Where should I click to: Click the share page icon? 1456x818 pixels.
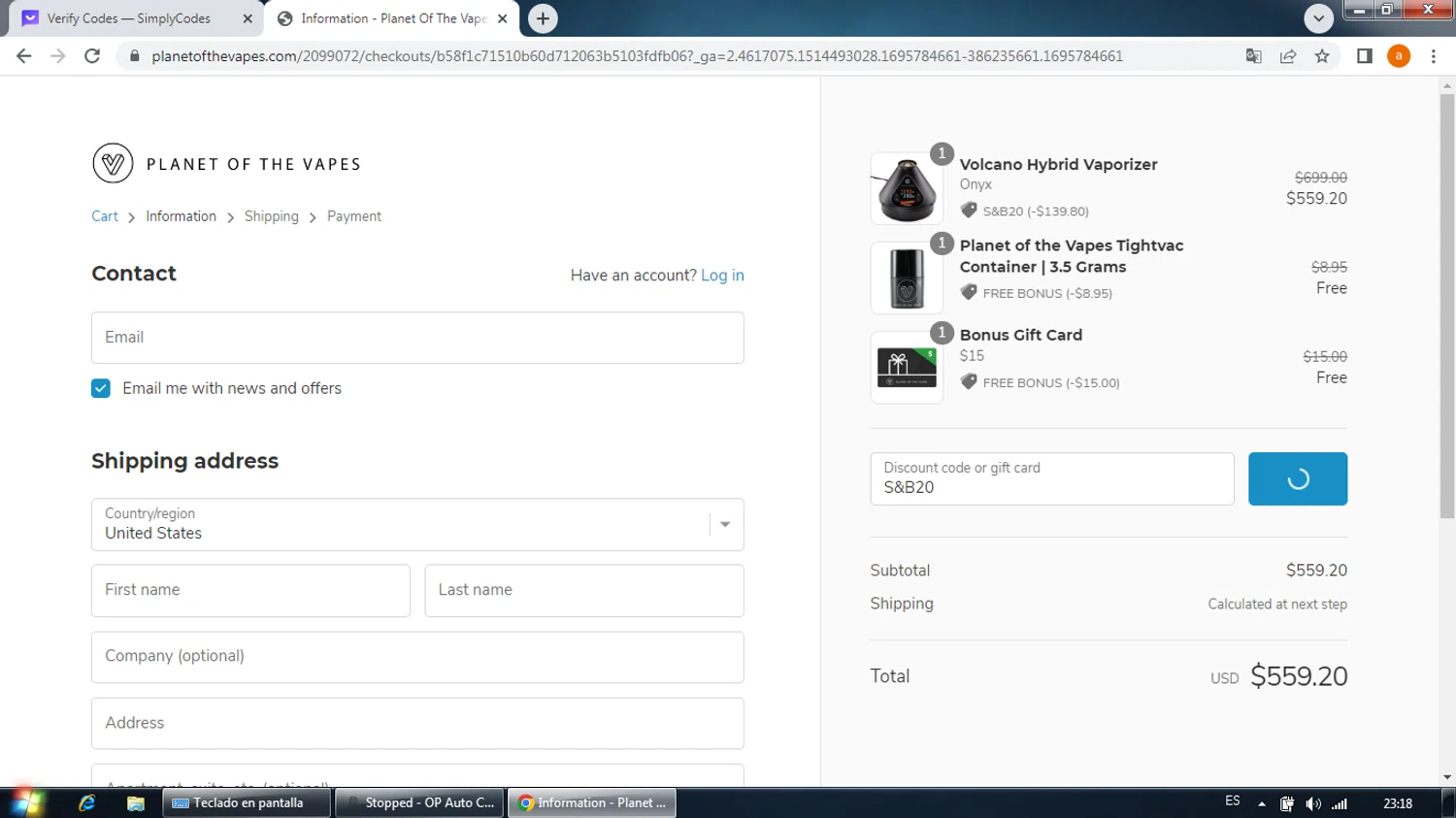(1288, 56)
